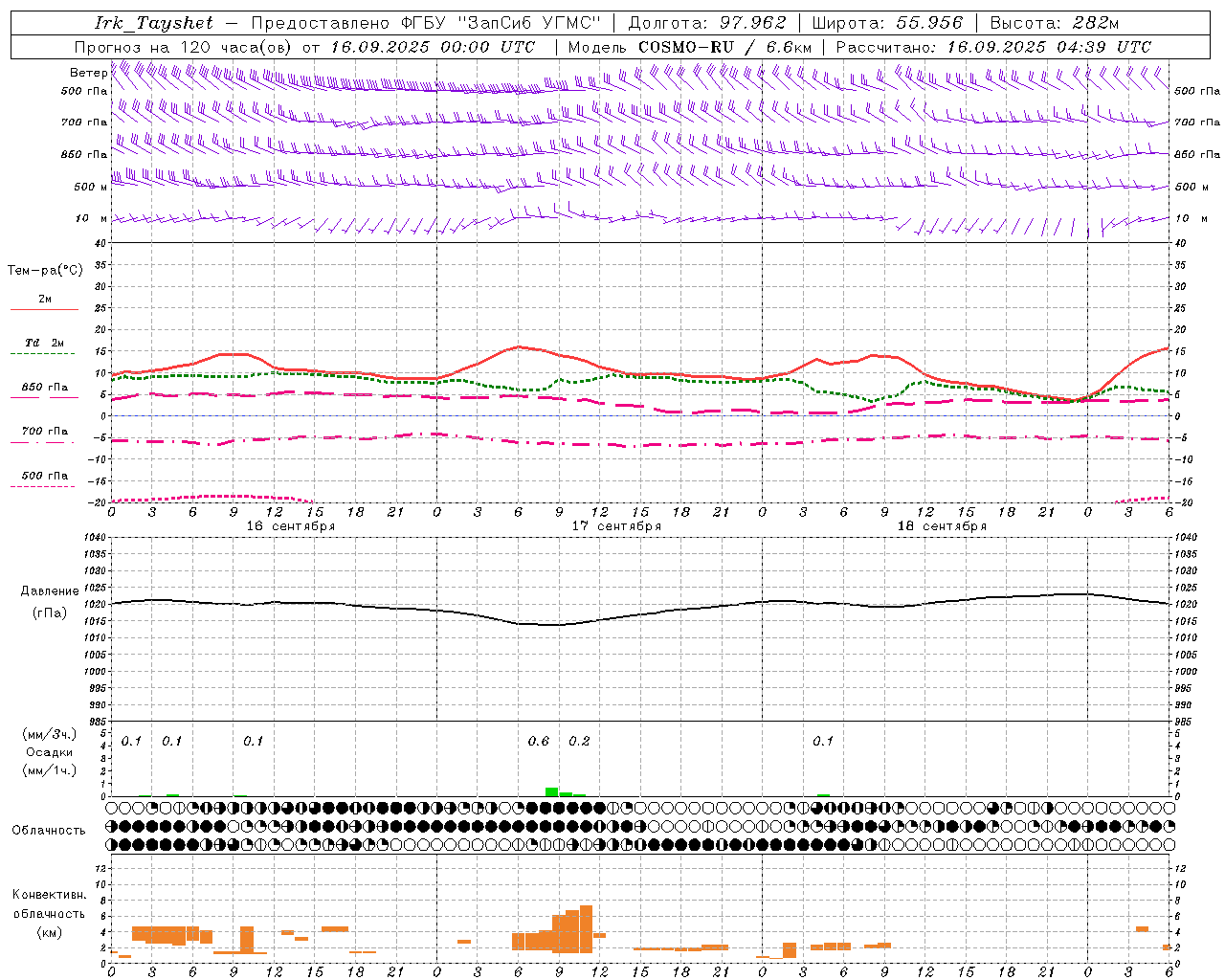Image resolution: width=1225 pixels, height=980 pixels.
Task: Click the Облачность cloud cover label
Action: tap(49, 831)
